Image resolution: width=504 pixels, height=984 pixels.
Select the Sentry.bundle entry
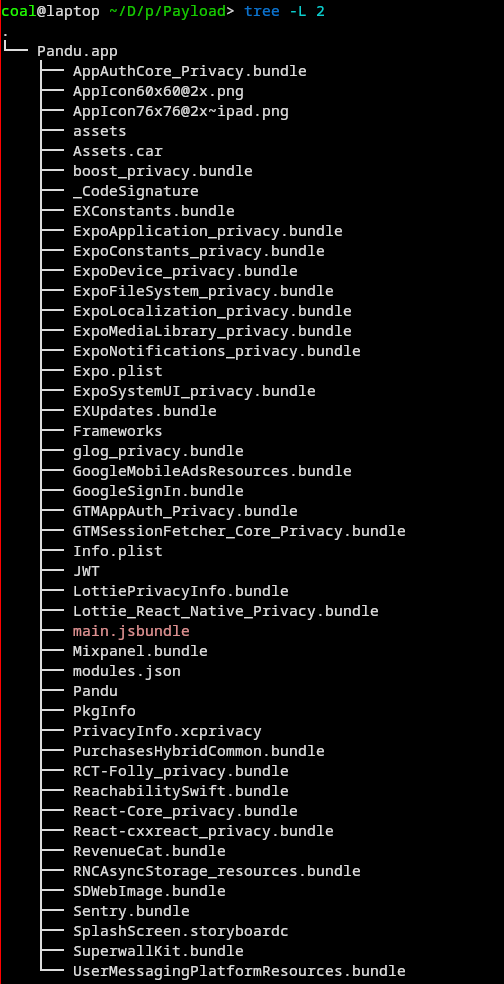pos(131,911)
